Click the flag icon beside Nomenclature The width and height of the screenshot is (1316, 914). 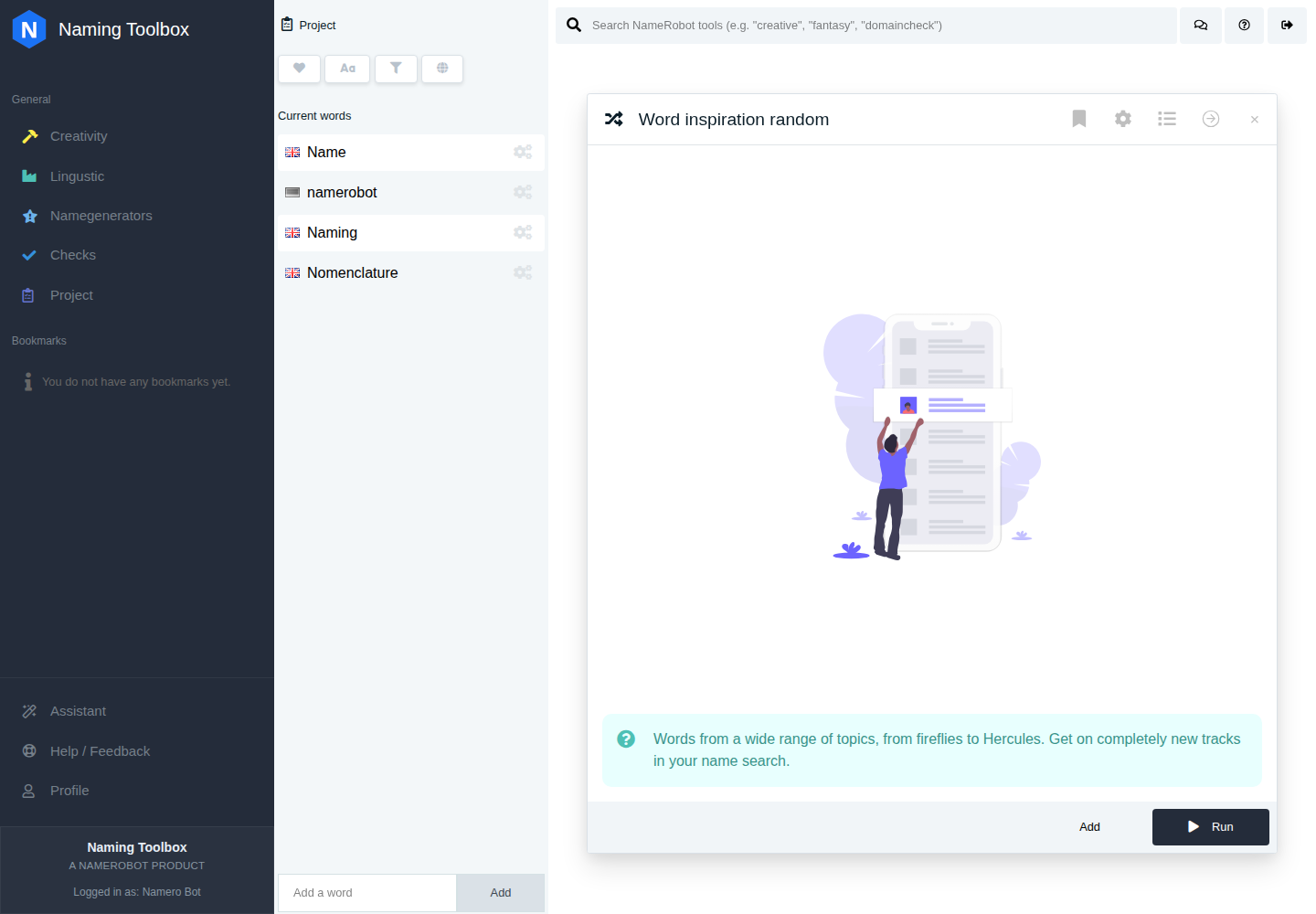point(292,273)
